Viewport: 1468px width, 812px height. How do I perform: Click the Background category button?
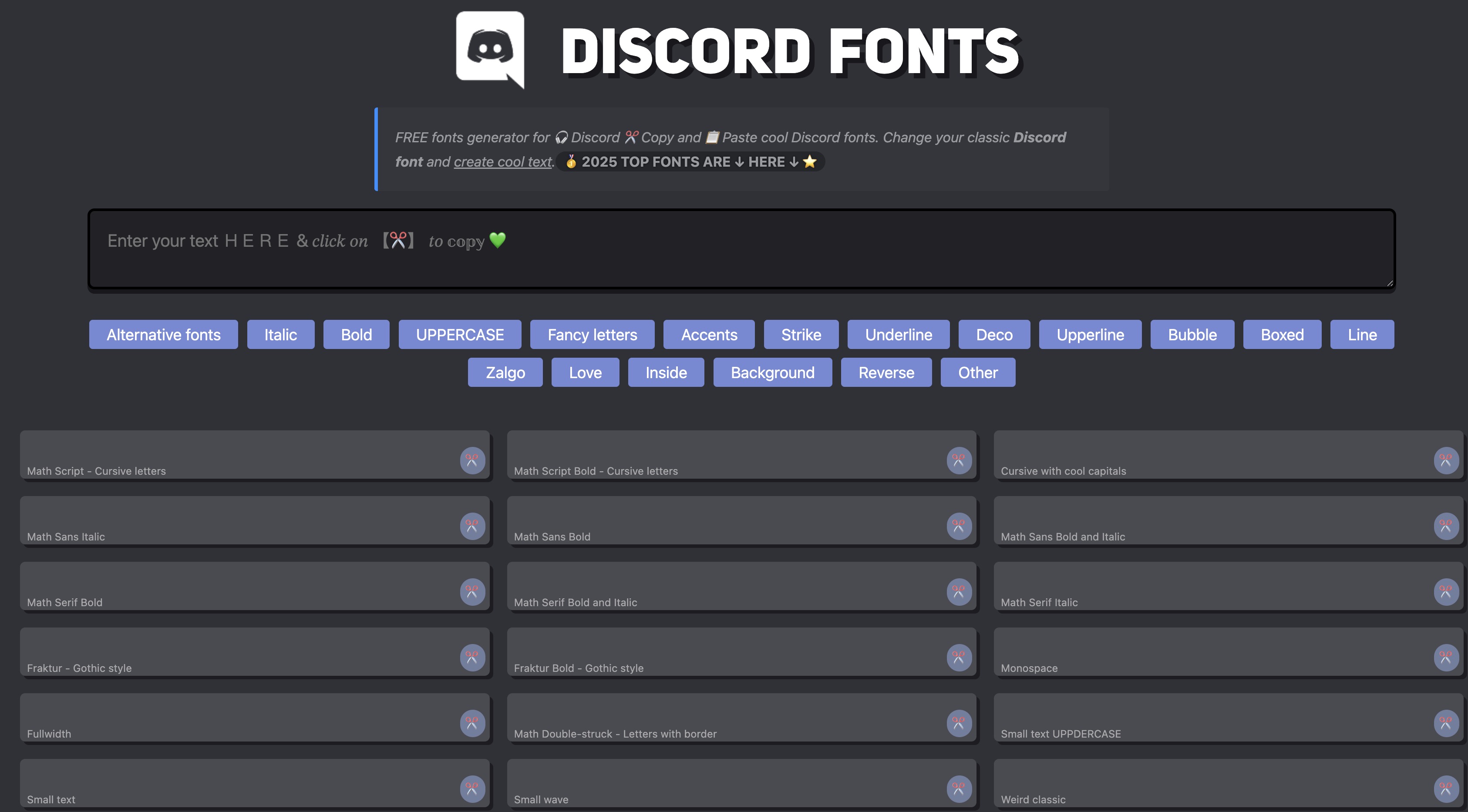click(772, 372)
